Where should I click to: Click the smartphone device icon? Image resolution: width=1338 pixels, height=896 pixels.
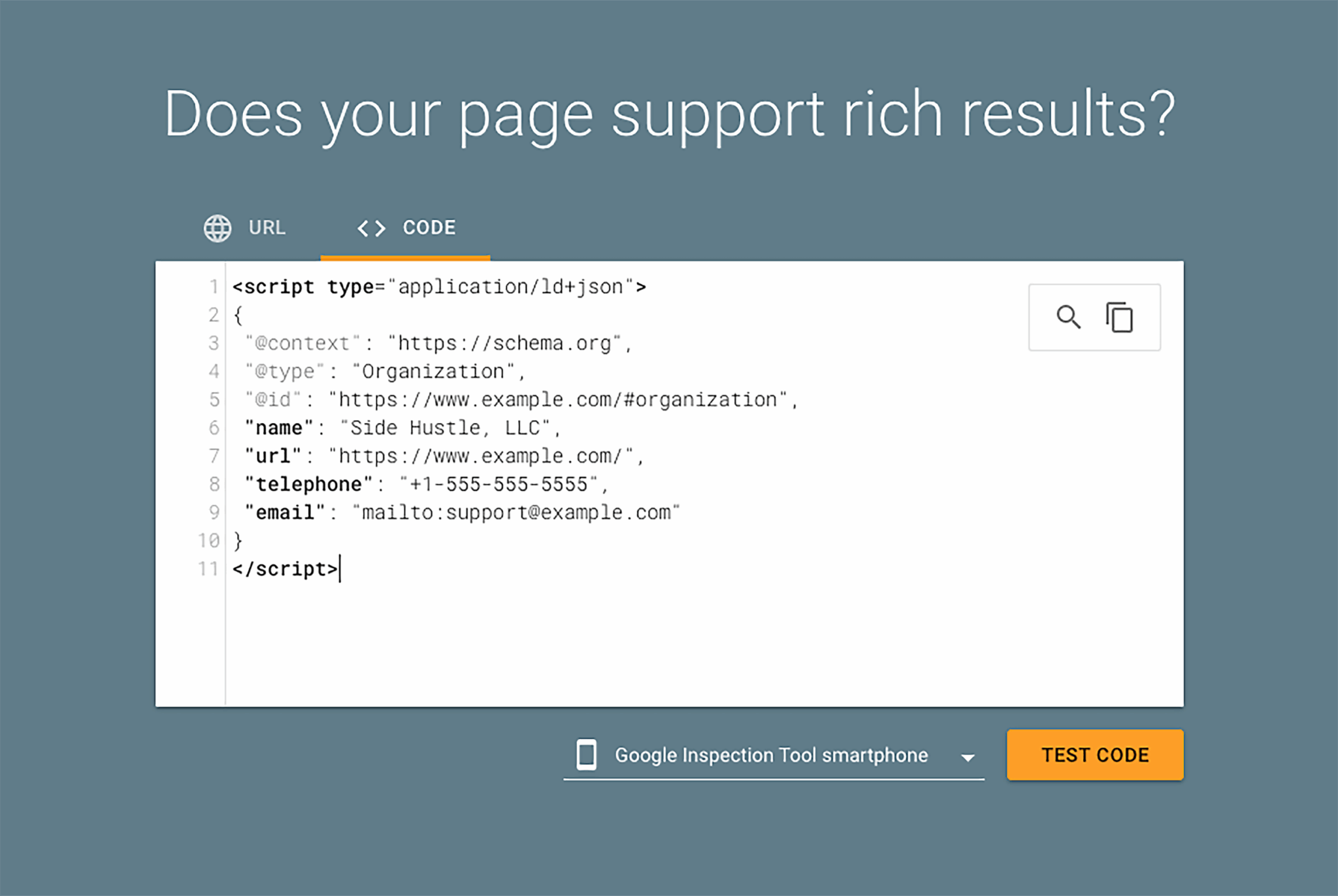(x=586, y=755)
